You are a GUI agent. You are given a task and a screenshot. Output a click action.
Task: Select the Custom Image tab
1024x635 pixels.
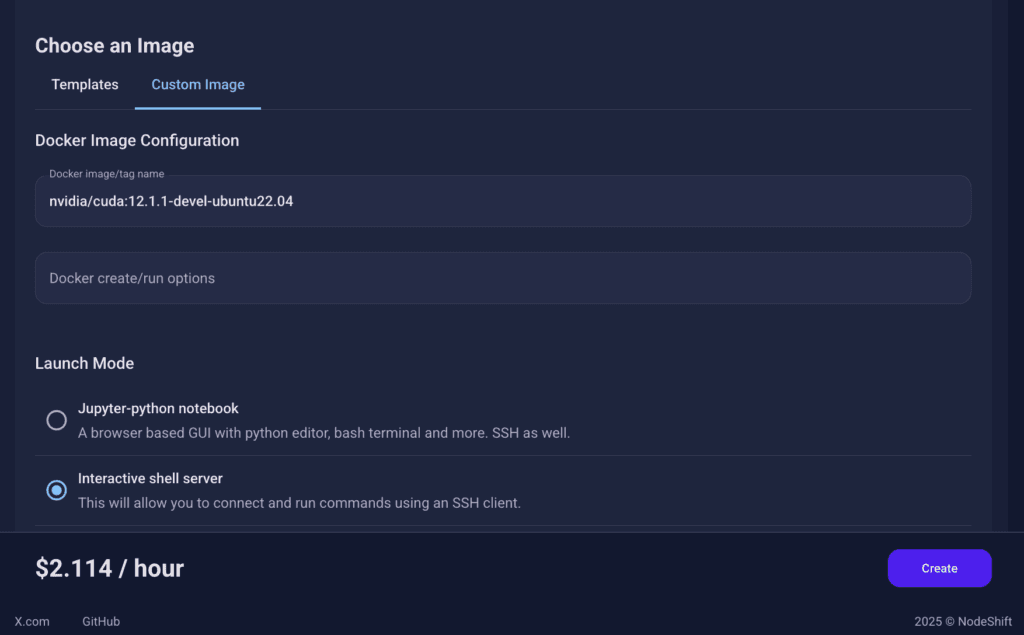(198, 85)
